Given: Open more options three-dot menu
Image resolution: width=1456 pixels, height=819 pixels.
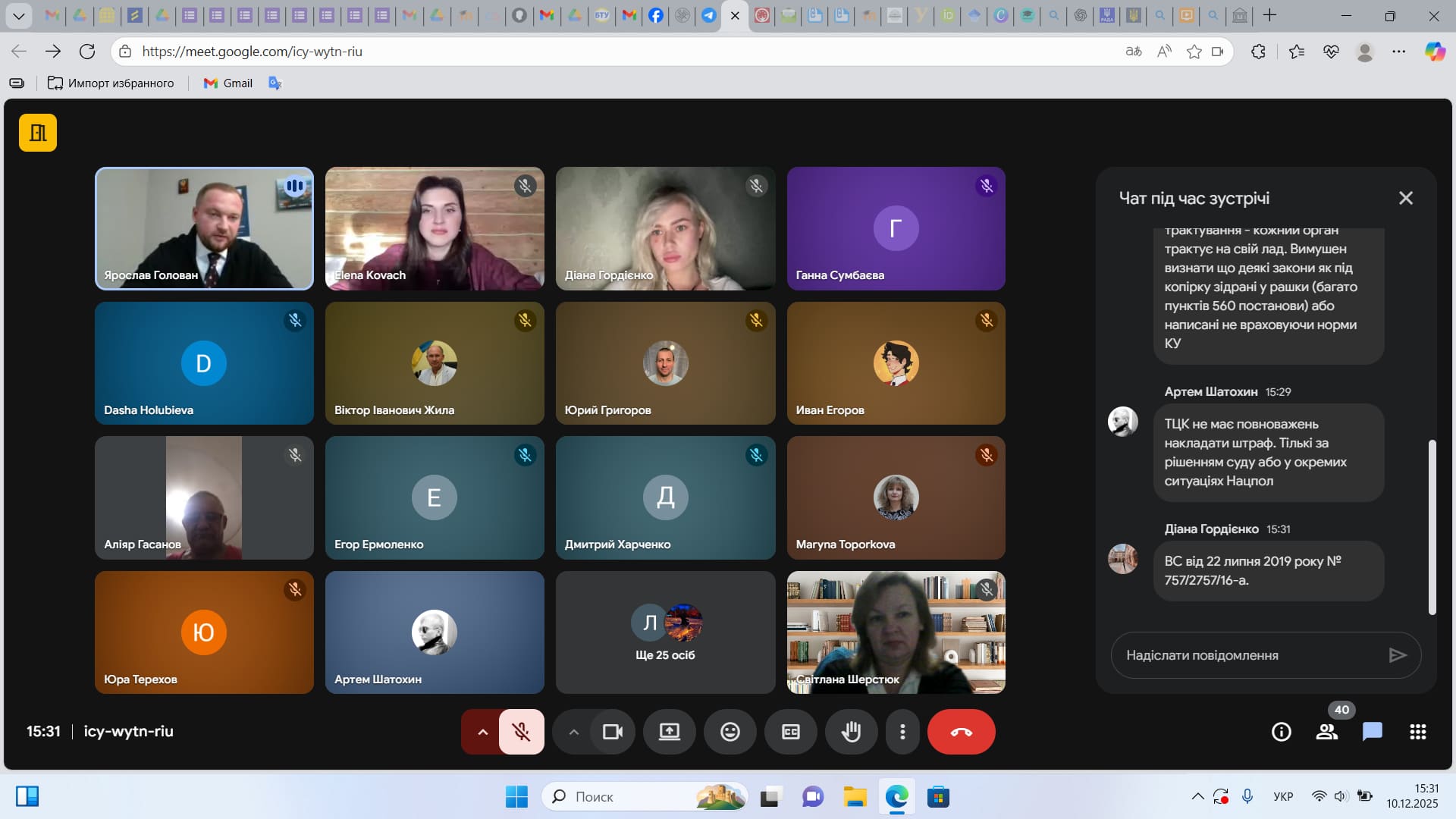Looking at the screenshot, I should [x=902, y=732].
